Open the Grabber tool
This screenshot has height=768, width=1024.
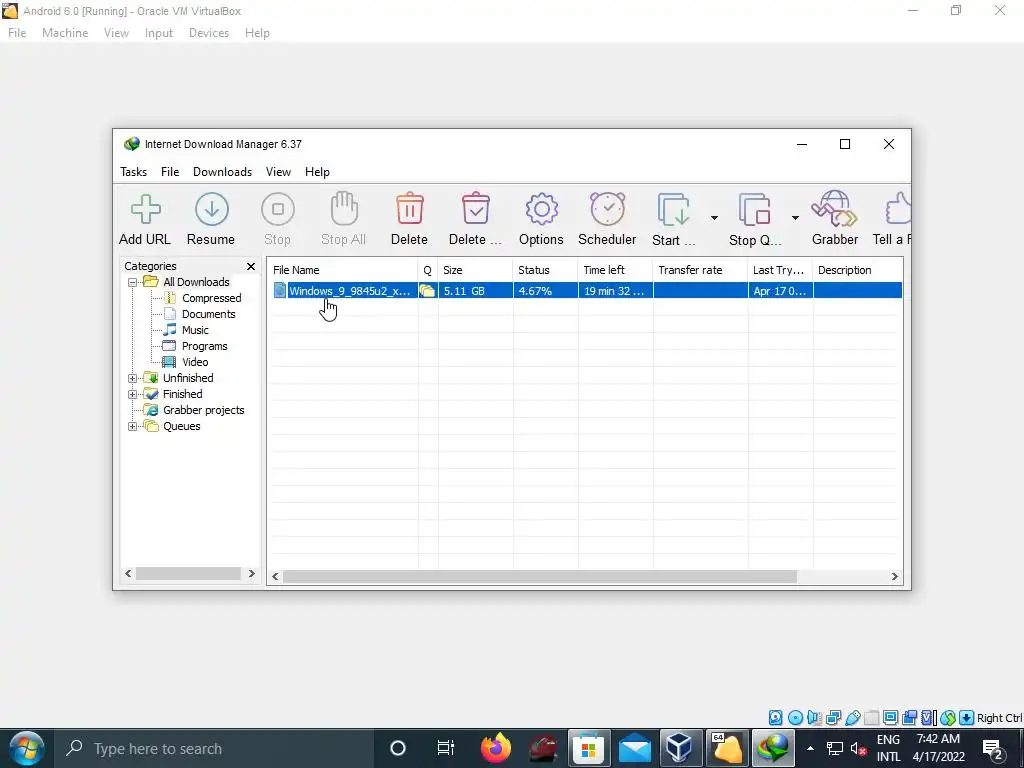pyautogui.click(x=835, y=219)
